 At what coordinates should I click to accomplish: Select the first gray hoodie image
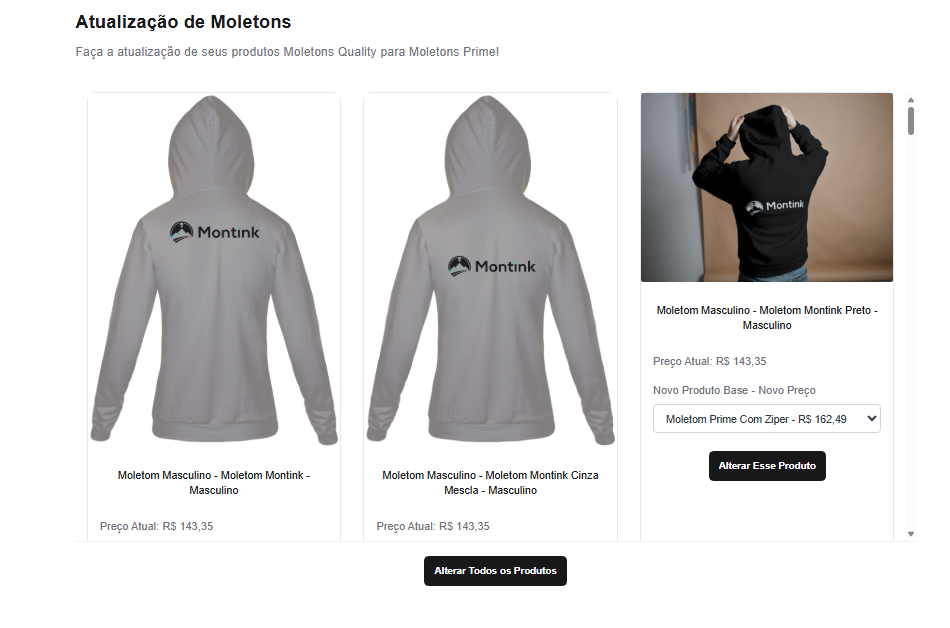pyautogui.click(x=214, y=269)
